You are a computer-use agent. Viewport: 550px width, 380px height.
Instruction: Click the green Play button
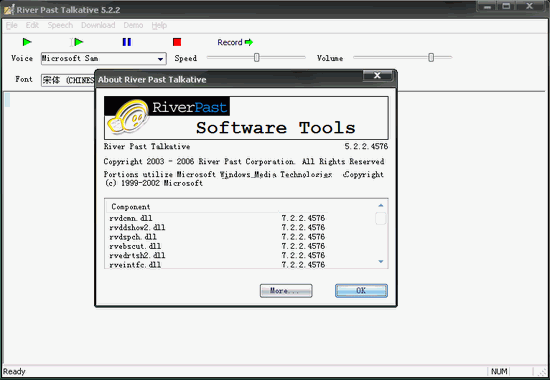[x=27, y=42]
